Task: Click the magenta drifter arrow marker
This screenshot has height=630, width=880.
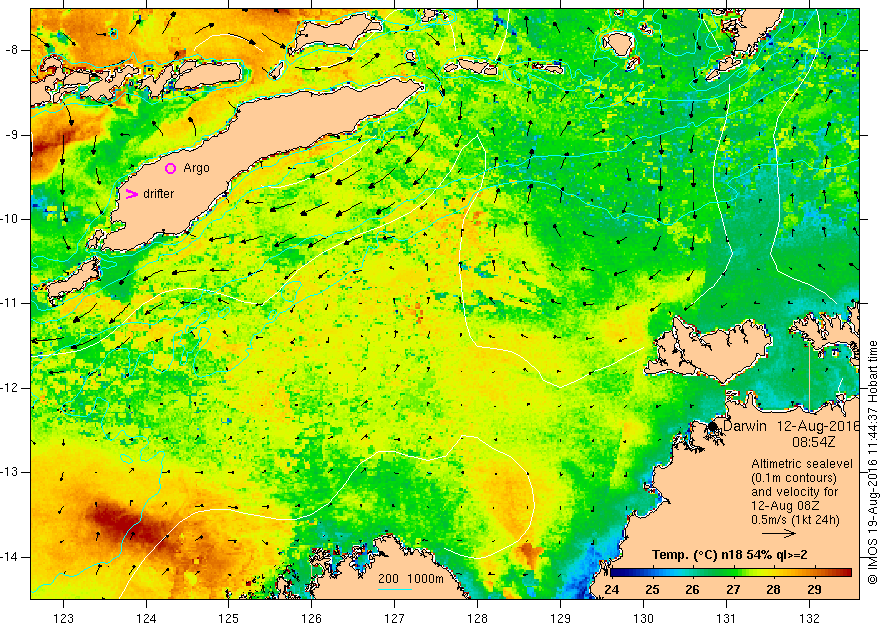Action: [x=131, y=194]
